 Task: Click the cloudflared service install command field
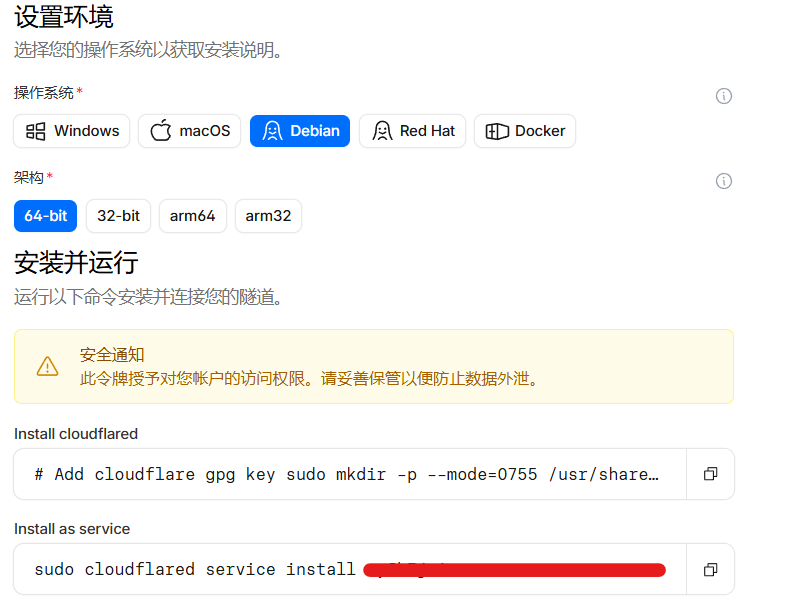click(350, 569)
